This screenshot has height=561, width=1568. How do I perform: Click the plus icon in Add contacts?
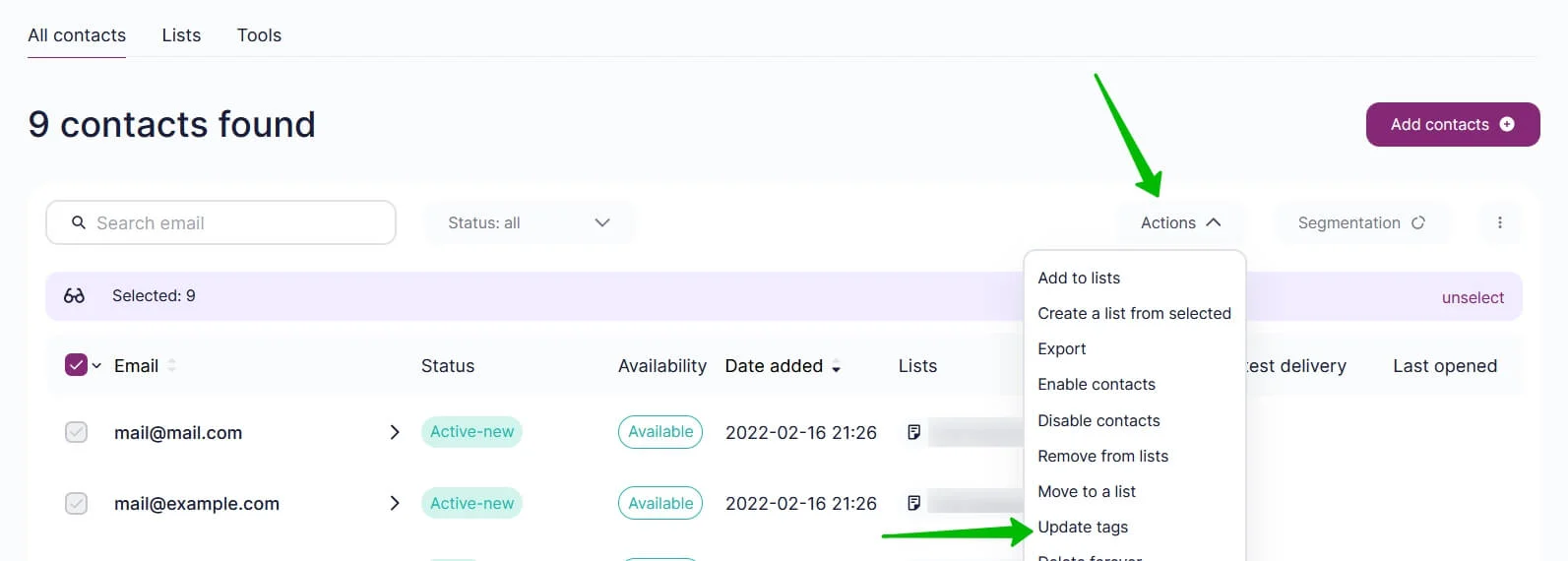(1507, 124)
